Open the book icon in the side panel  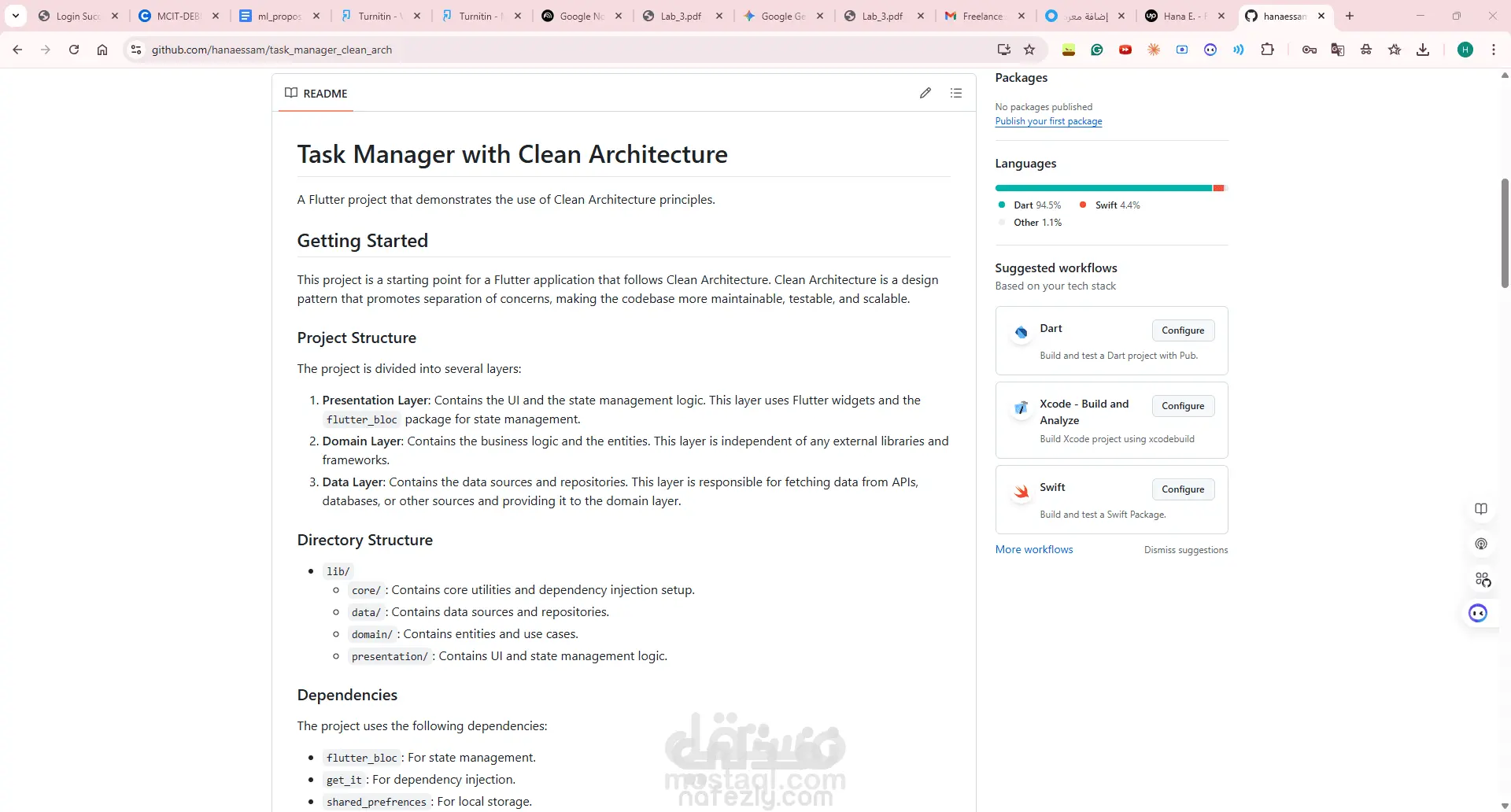point(1481,509)
